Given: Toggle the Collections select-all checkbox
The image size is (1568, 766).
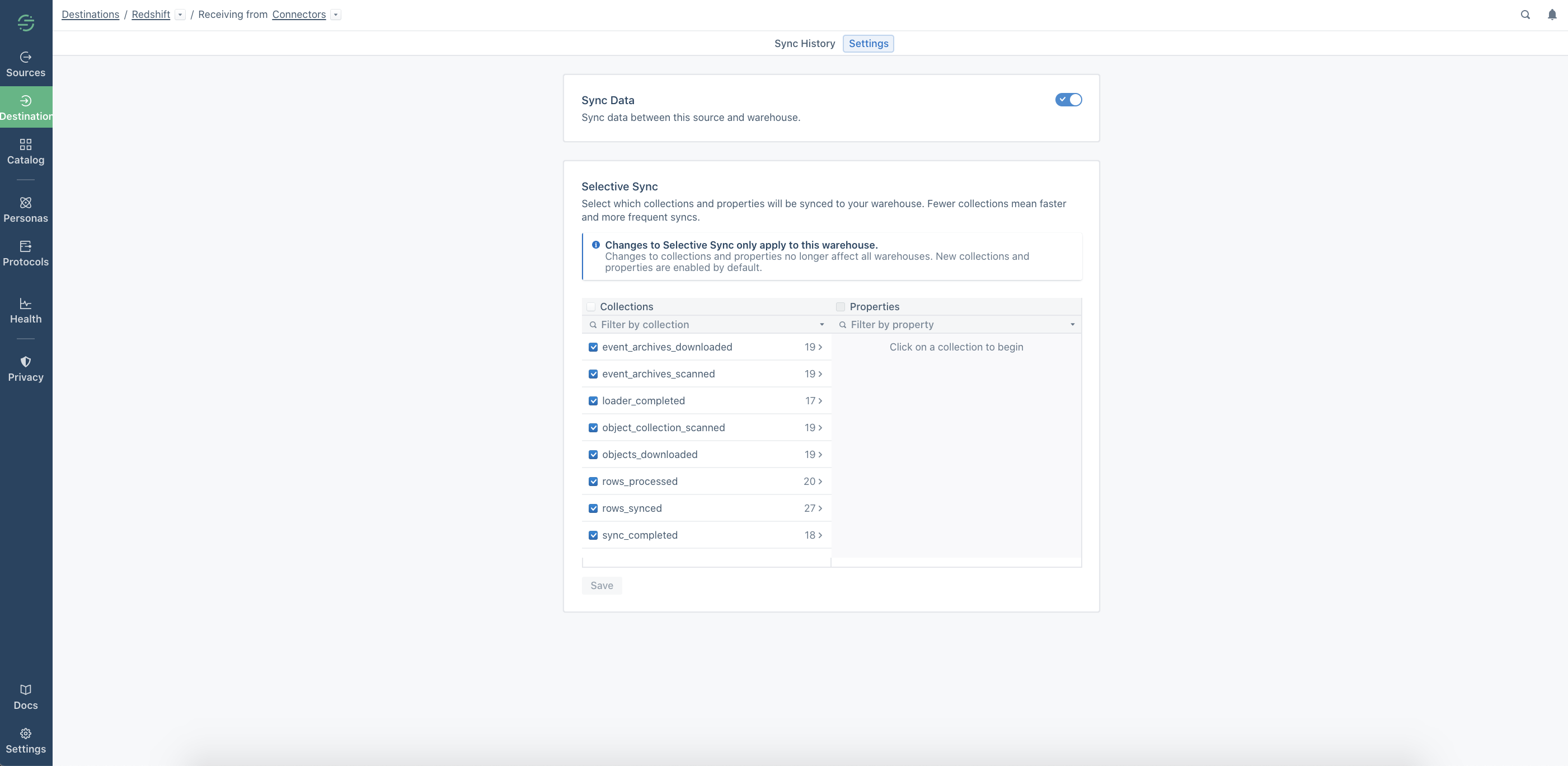Looking at the screenshot, I should point(591,307).
